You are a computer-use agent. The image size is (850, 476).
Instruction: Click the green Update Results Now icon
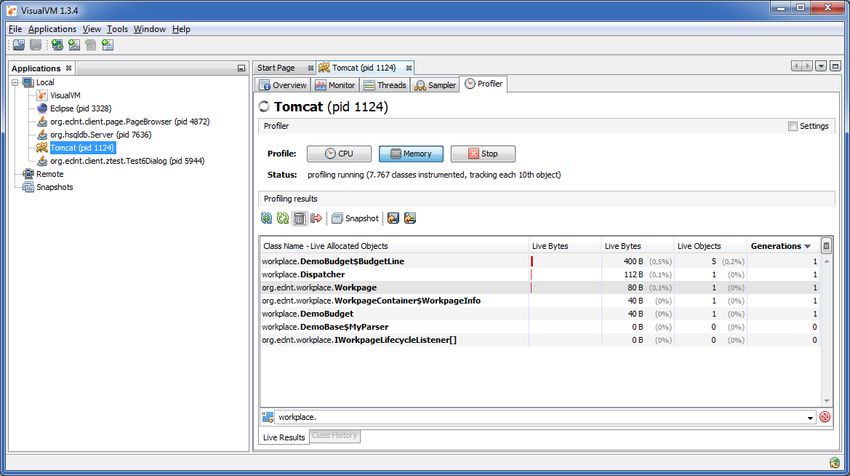click(282, 218)
